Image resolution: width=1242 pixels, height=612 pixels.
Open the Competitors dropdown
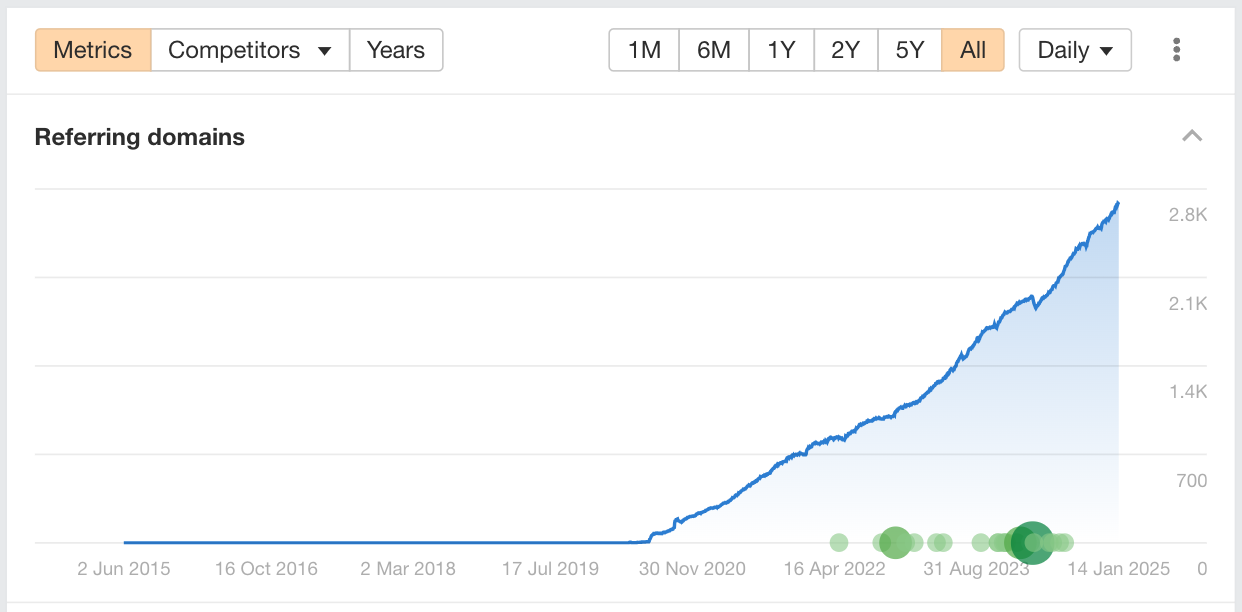pos(250,50)
